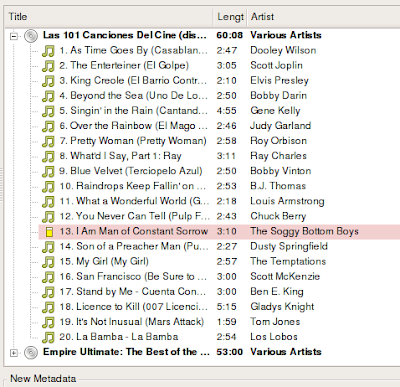Click the 1:59 length of It's Not Inusual

click(x=227, y=322)
